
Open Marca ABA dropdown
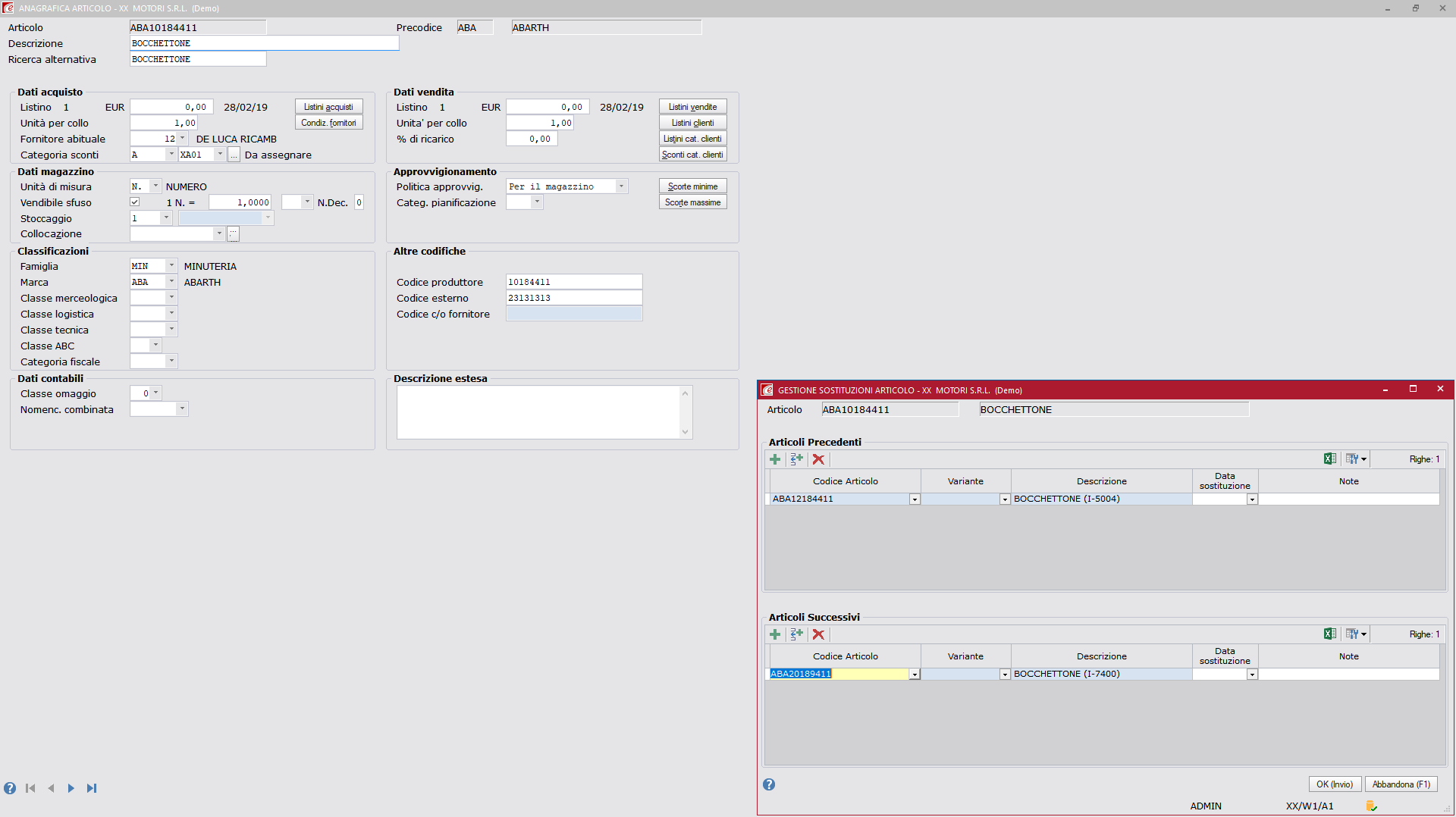[x=171, y=282]
